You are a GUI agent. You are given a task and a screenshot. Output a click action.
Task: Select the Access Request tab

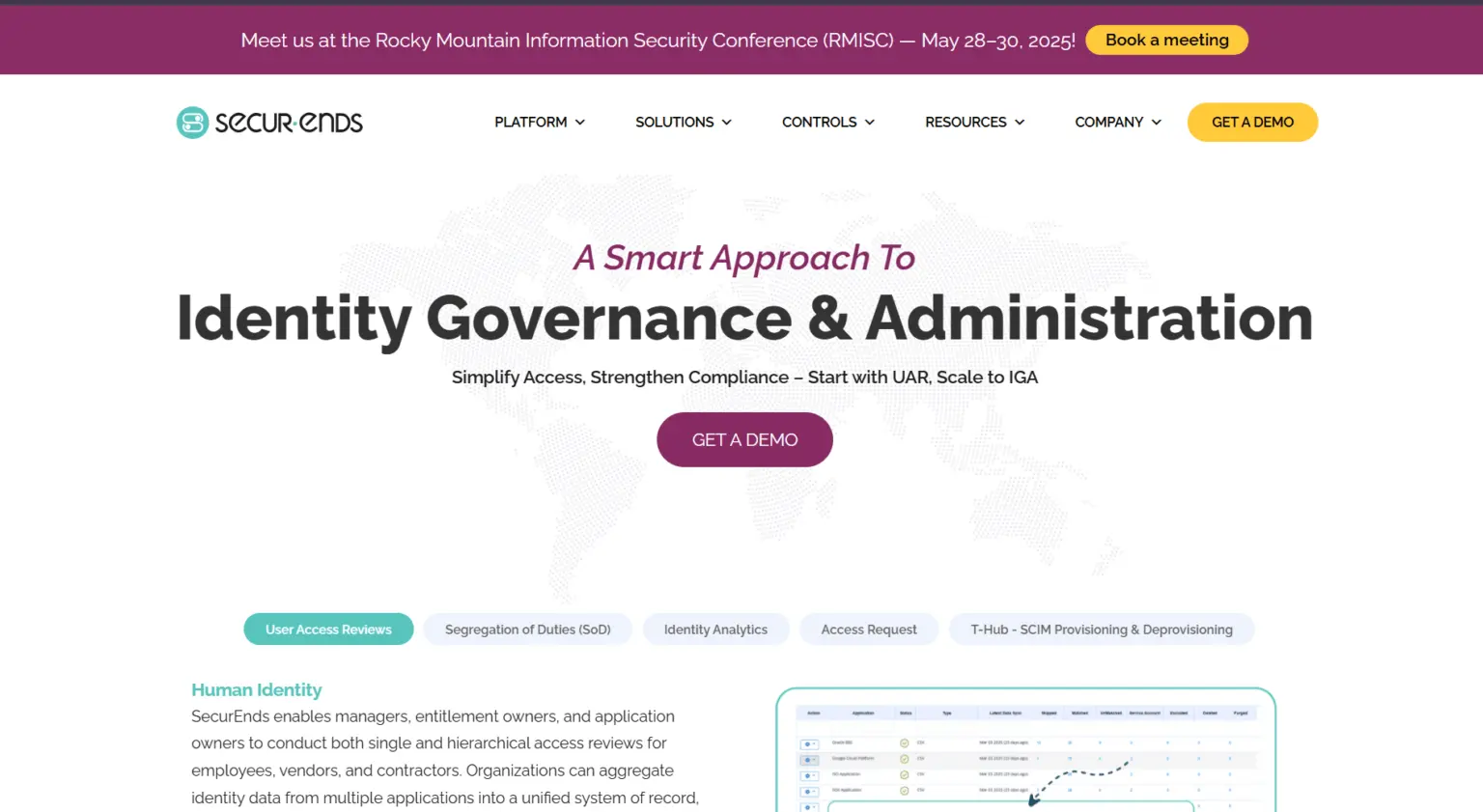[868, 630]
